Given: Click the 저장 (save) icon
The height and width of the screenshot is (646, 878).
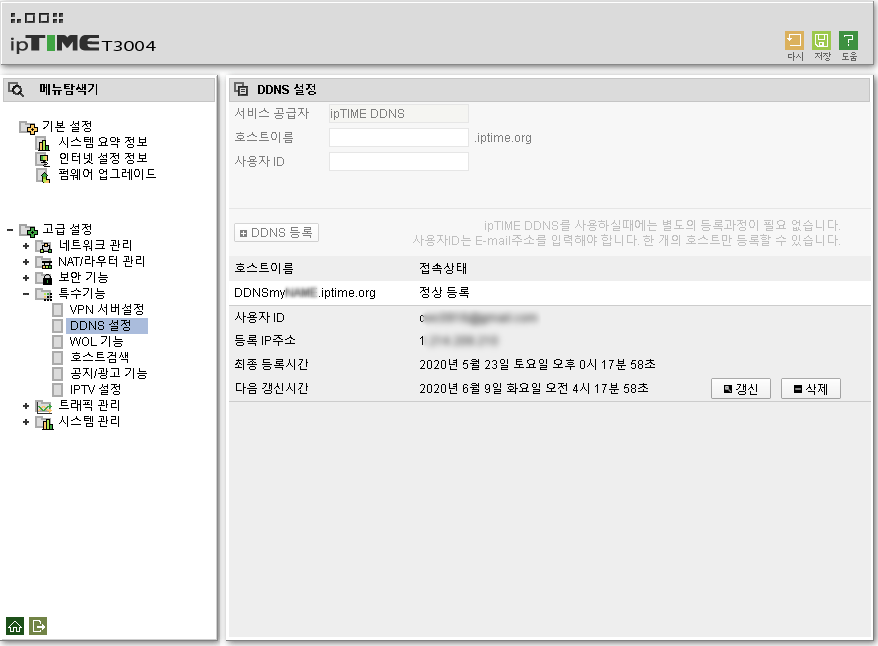Looking at the screenshot, I should 821,41.
